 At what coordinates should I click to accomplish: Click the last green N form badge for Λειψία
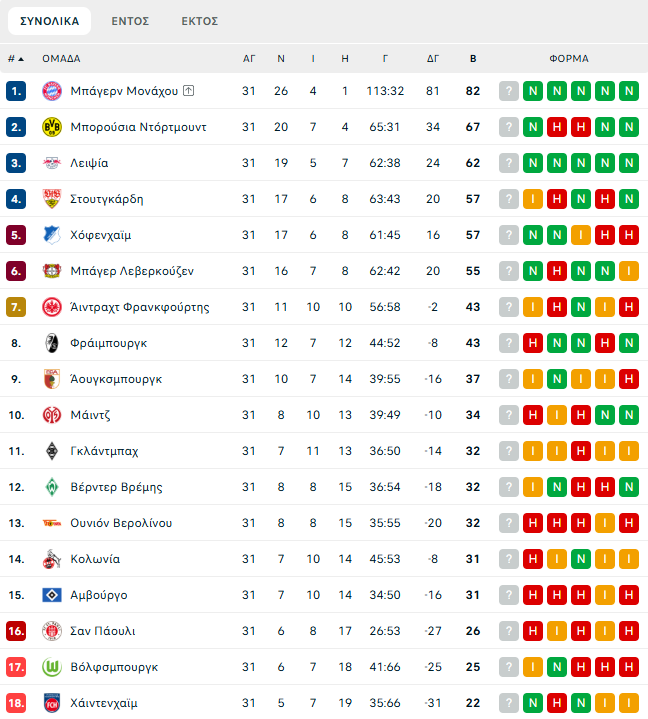click(629, 163)
